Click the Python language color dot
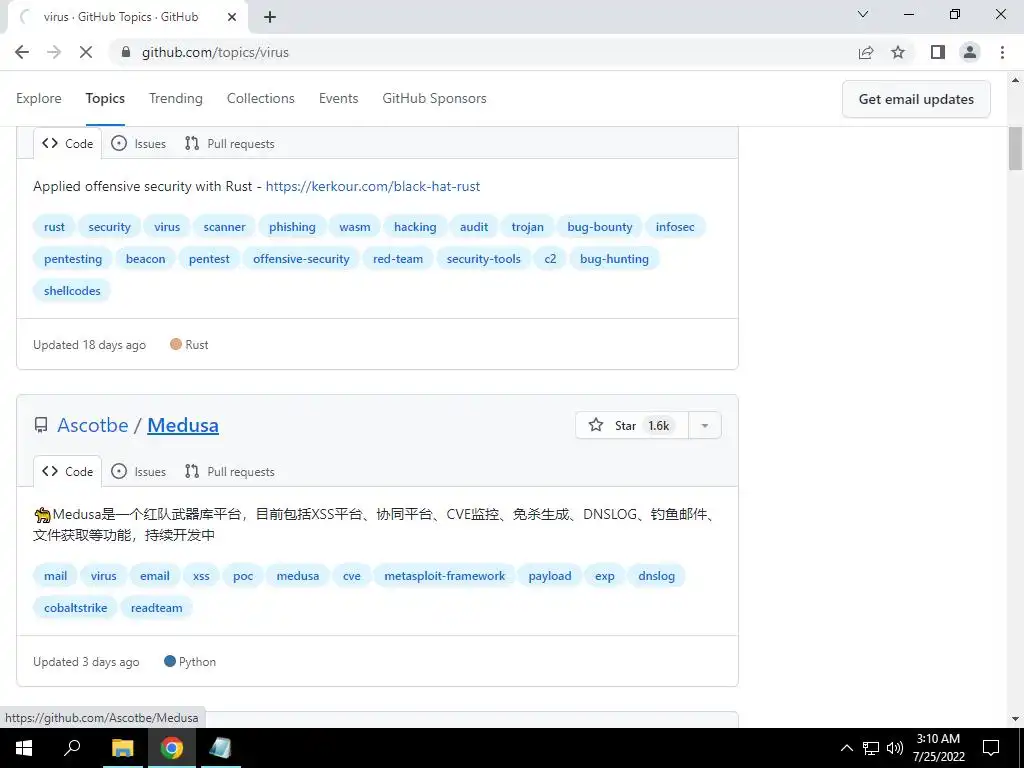Viewport: 1024px width, 768px height. (x=170, y=662)
